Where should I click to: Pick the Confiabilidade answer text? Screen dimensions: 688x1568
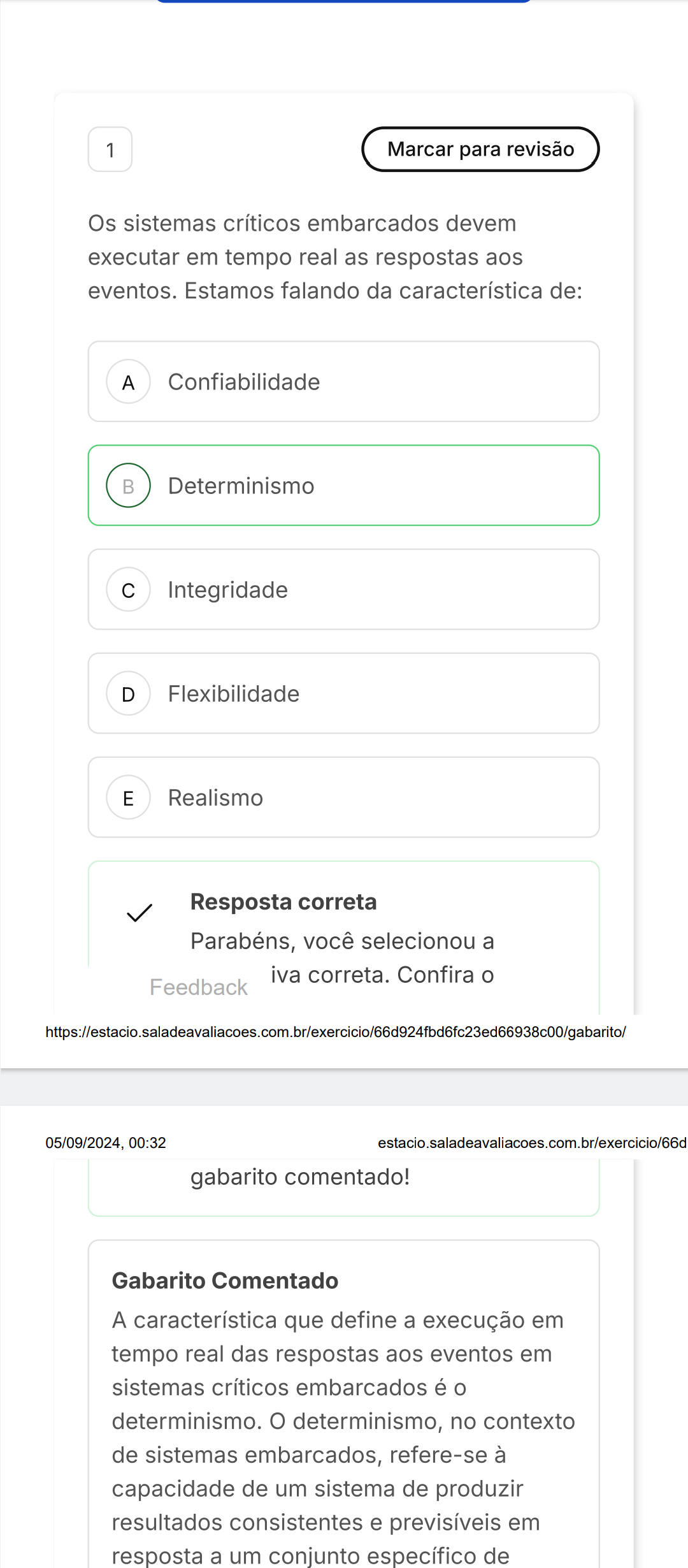point(244,382)
